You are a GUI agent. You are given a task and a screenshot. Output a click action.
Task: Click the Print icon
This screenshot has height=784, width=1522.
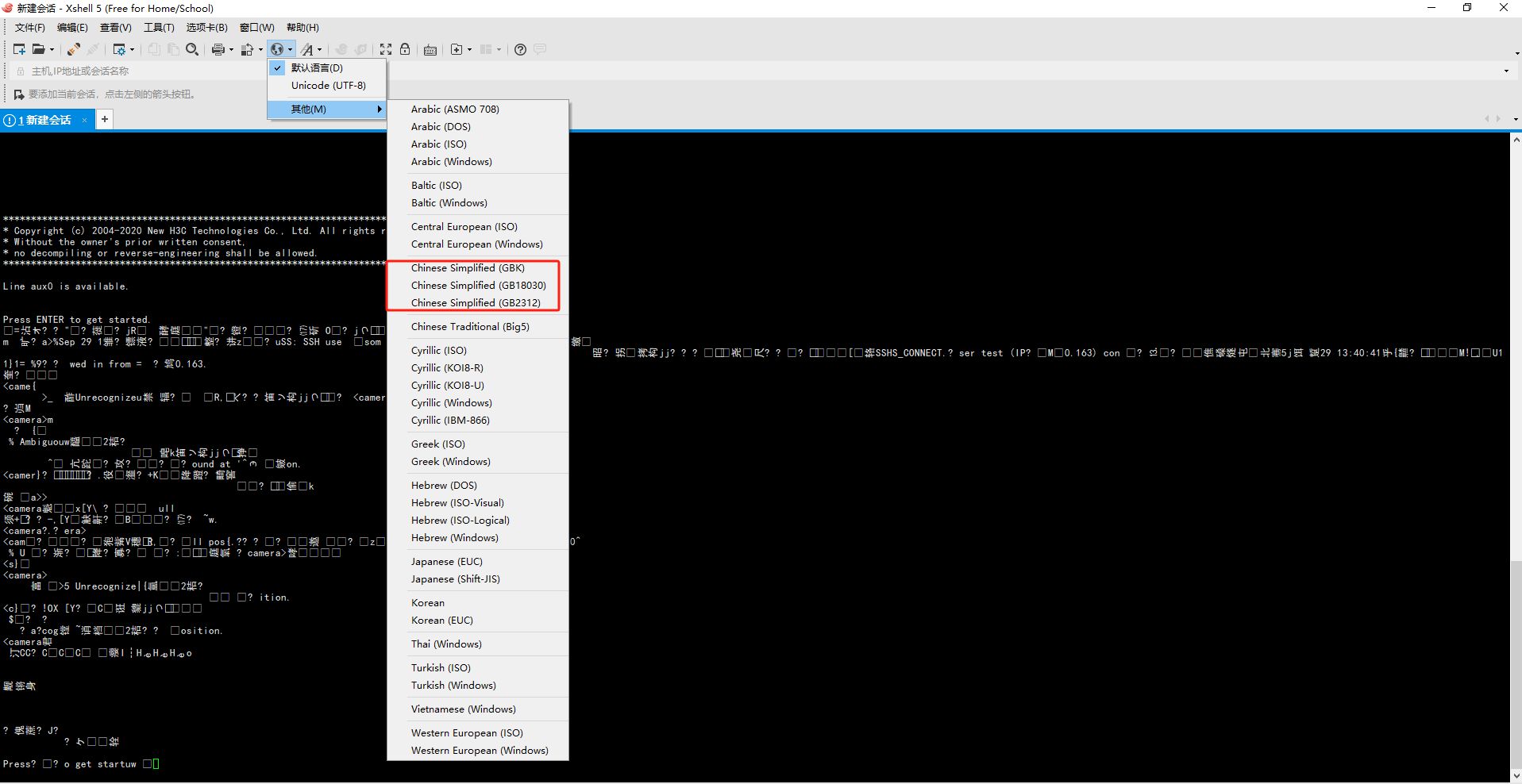(218, 49)
